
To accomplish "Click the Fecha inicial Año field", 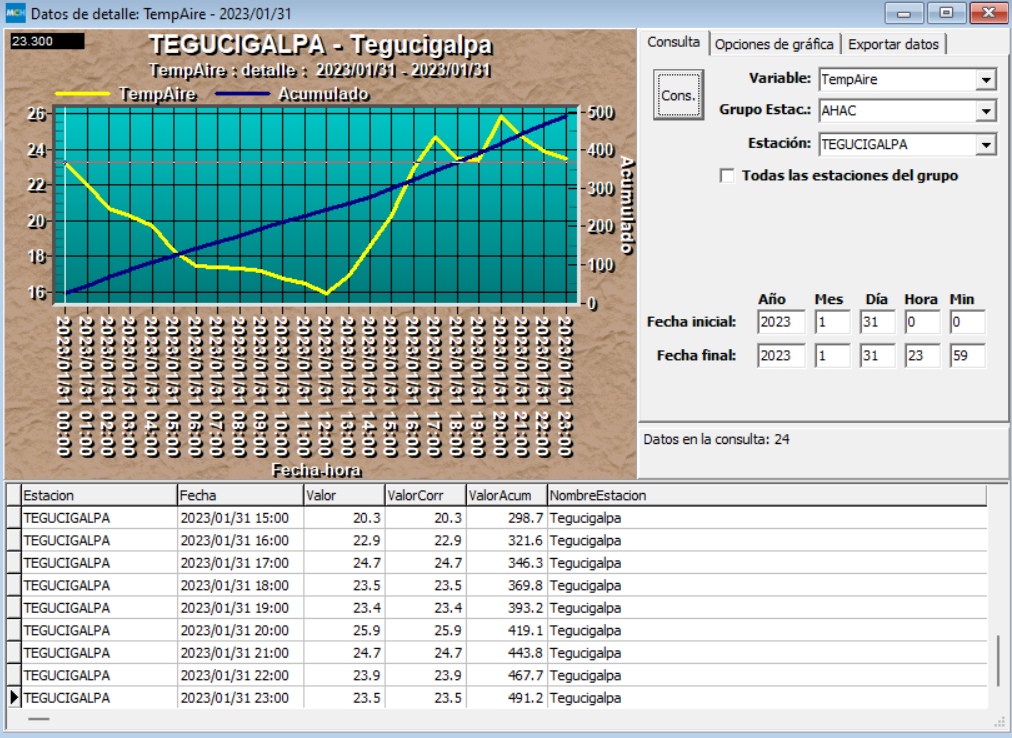I will tap(781, 322).
